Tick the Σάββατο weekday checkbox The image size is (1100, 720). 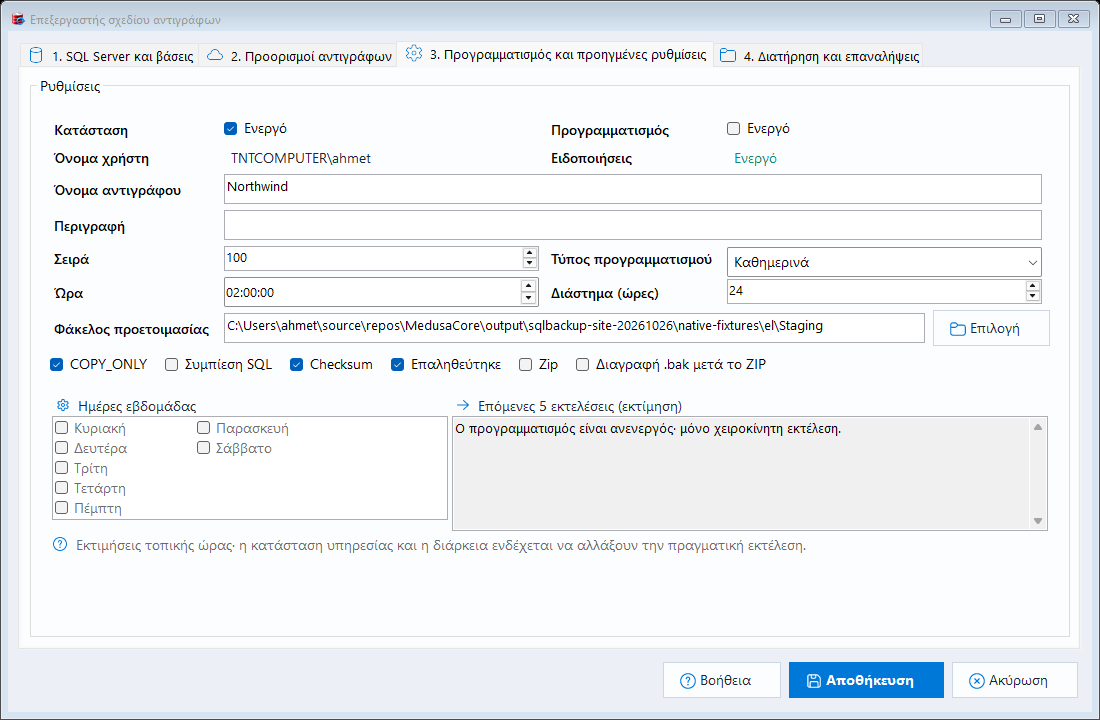pyautogui.click(x=203, y=448)
